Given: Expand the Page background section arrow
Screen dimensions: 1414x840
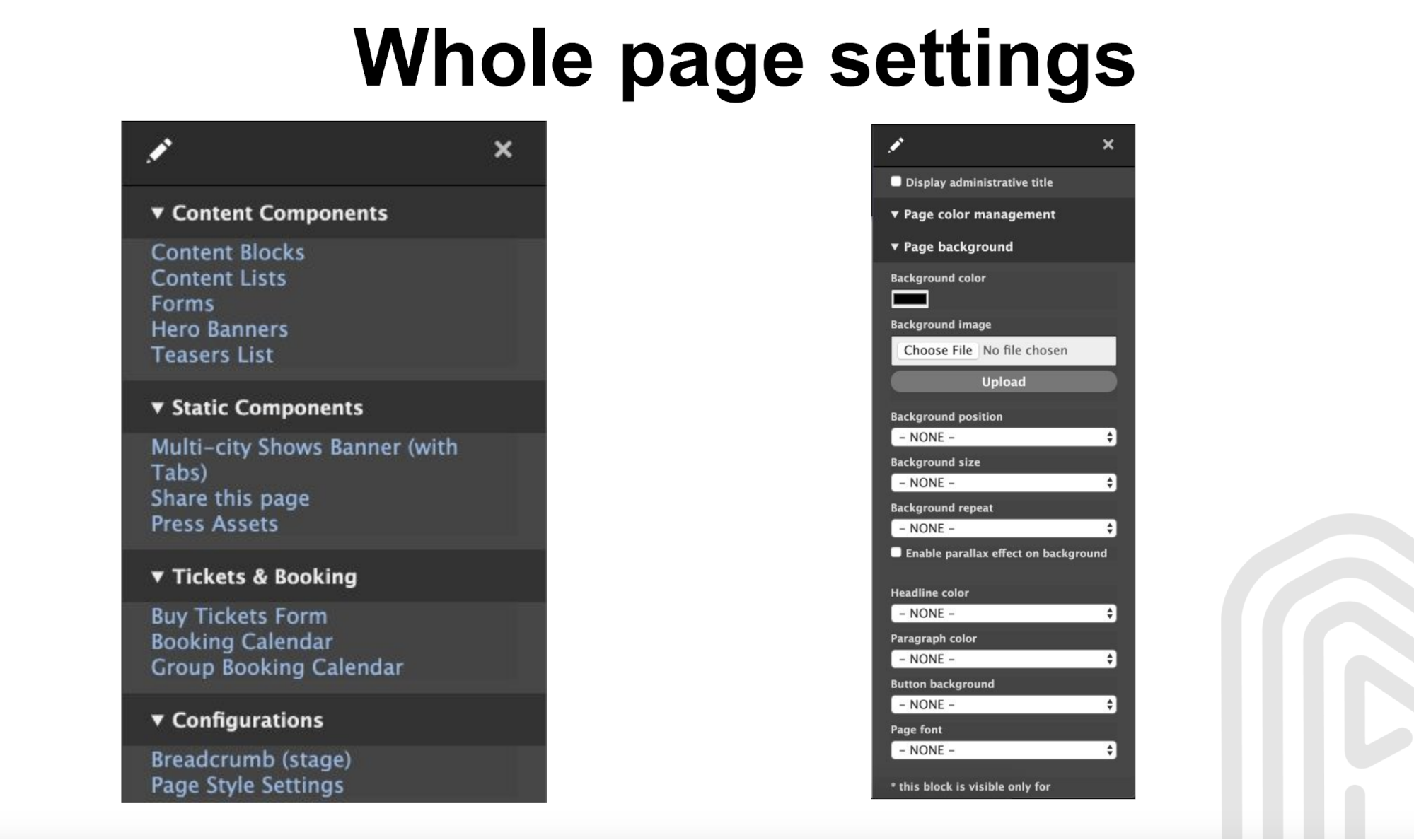Looking at the screenshot, I should coord(897,246).
